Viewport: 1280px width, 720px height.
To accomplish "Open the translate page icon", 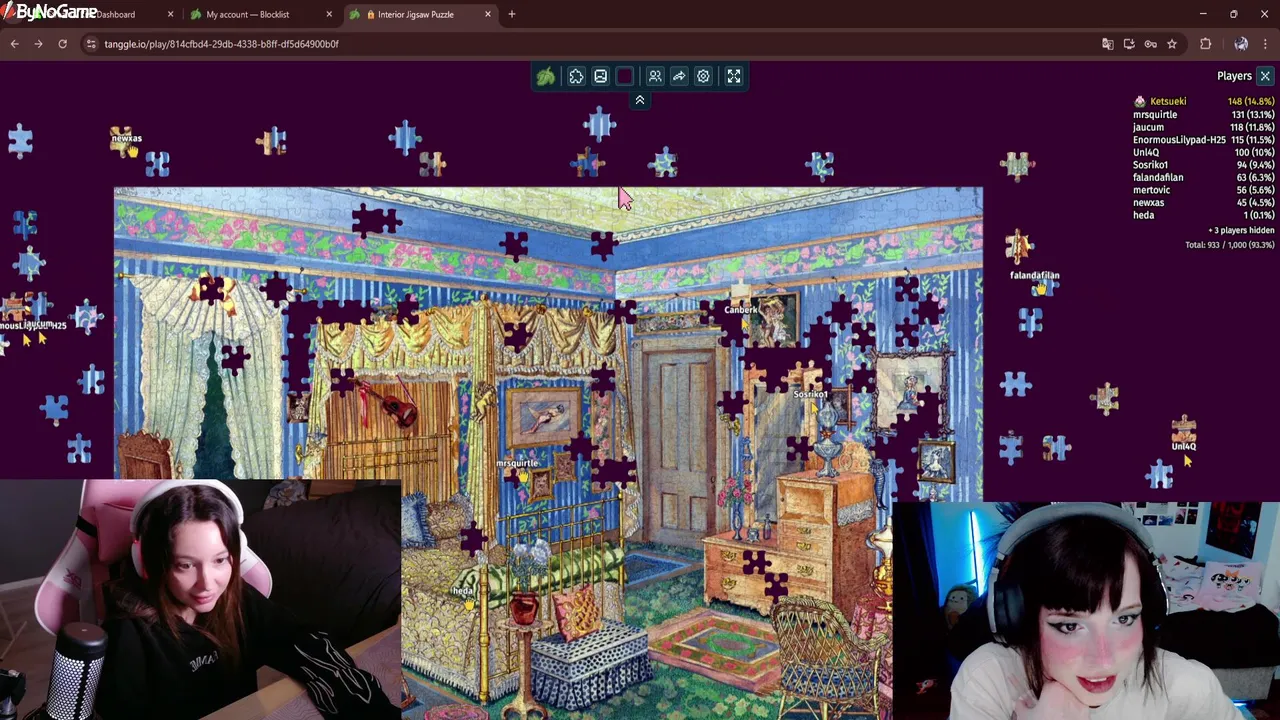I will (x=1107, y=44).
